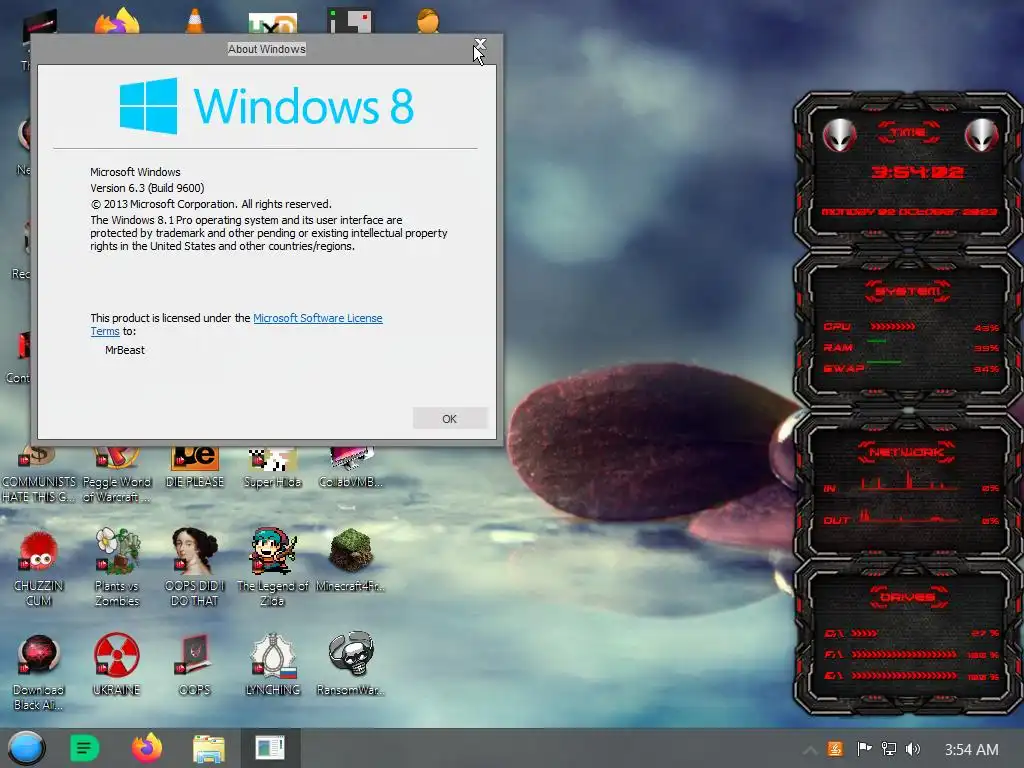Screen dimensions: 1024x768
Task: Click the Windows 8 logo banner
Action: coord(266,106)
